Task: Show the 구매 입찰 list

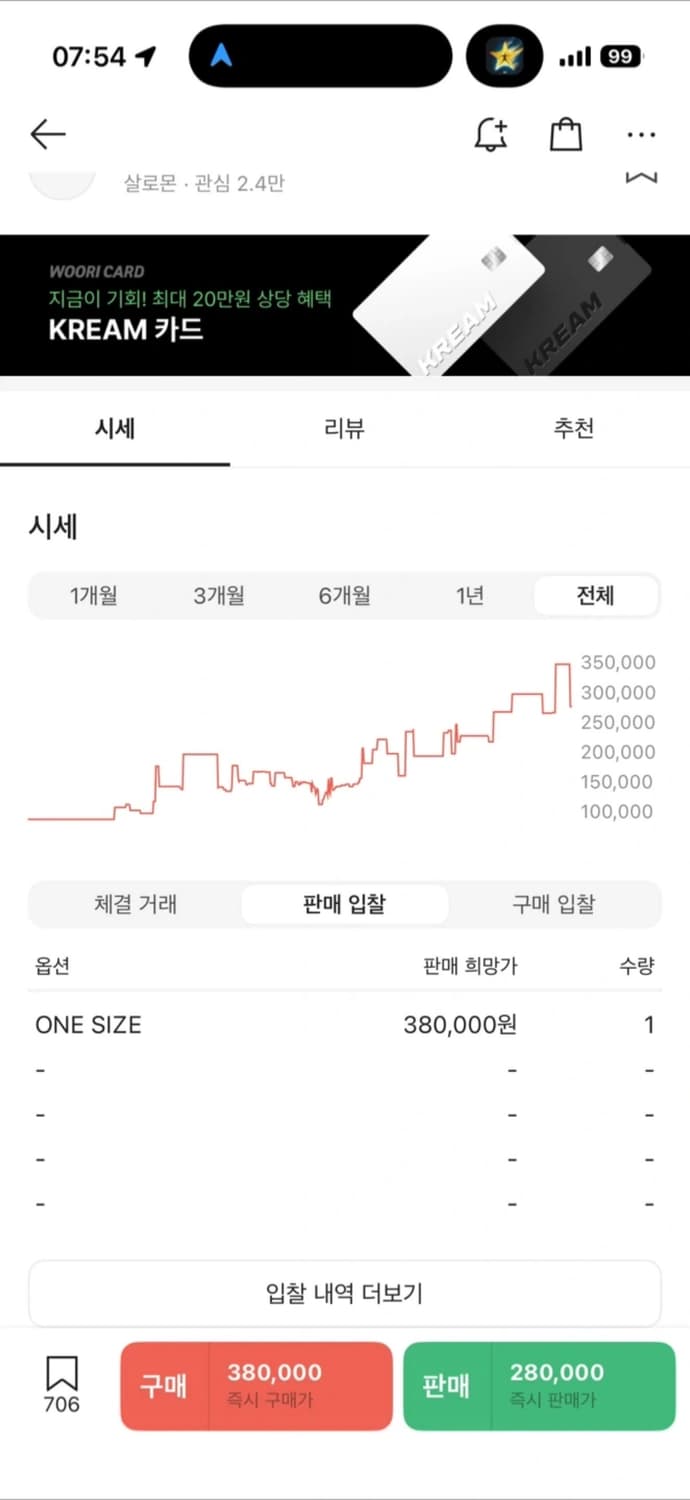Action: click(x=553, y=905)
